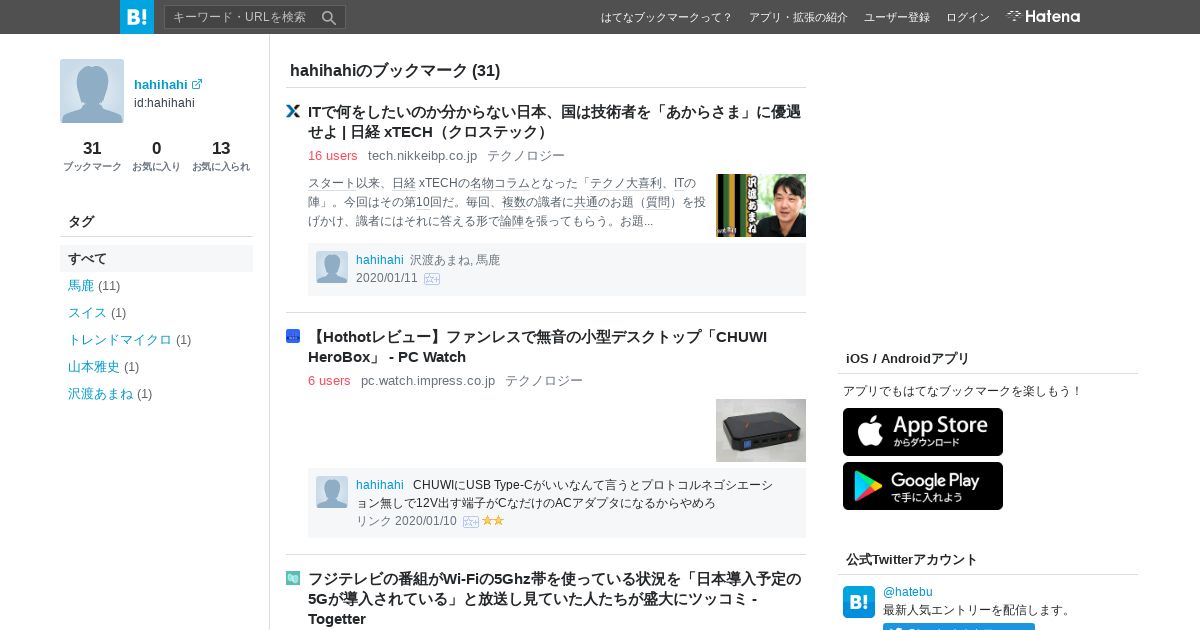Click the hahihahi profile avatar

click(92, 91)
